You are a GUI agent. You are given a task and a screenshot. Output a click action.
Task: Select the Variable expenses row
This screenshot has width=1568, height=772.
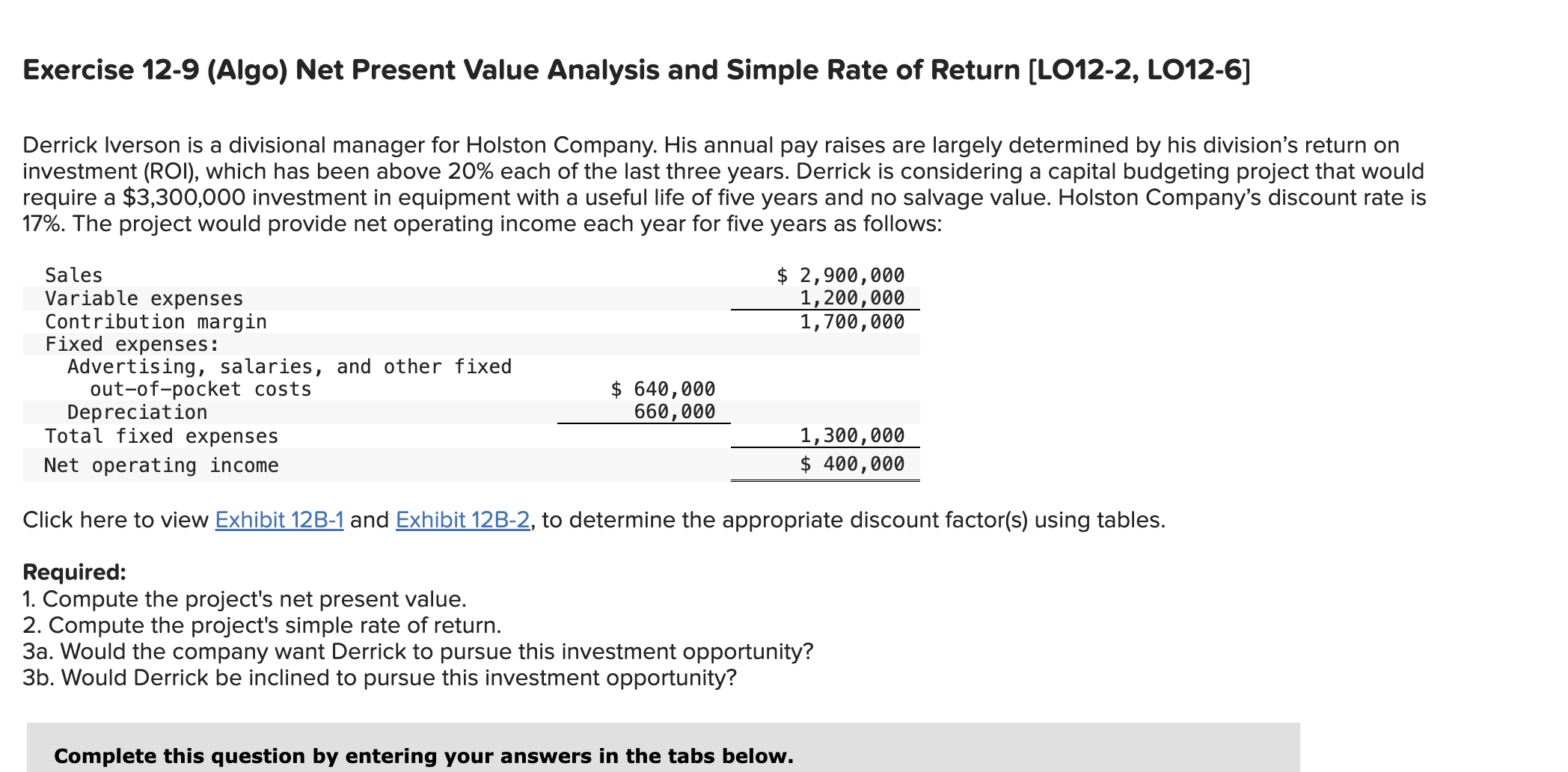click(144, 298)
